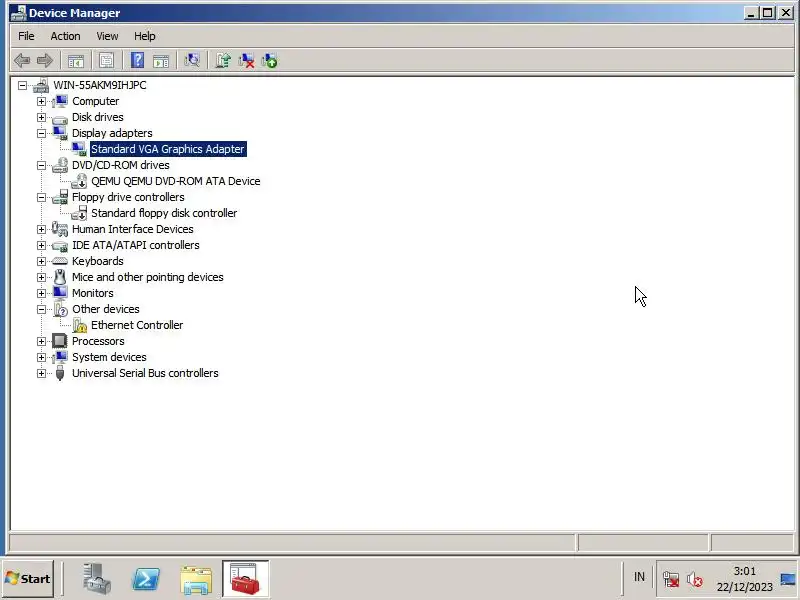This screenshot has height=600, width=800.
Task: Collapse the DVD/CD-ROM drives category
Action: pyautogui.click(x=41, y=165)
